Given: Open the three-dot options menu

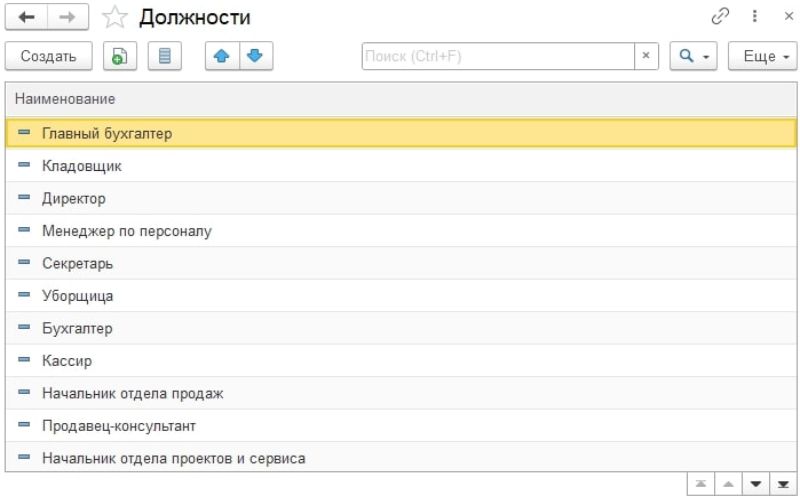Looking at the screenshot, I should click(x=754, y=16).
